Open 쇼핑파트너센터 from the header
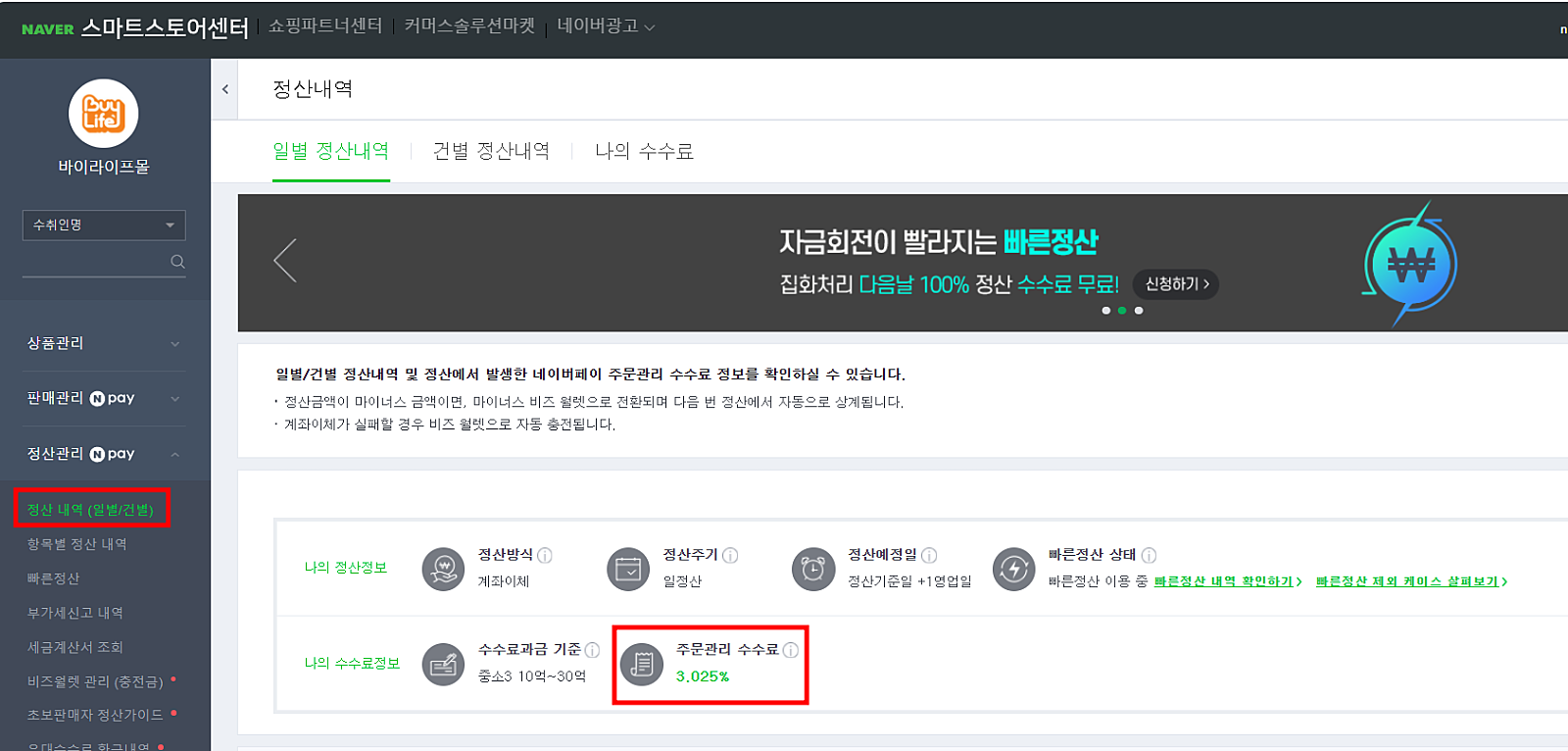Screen dimensions: 1568x751 325,26
